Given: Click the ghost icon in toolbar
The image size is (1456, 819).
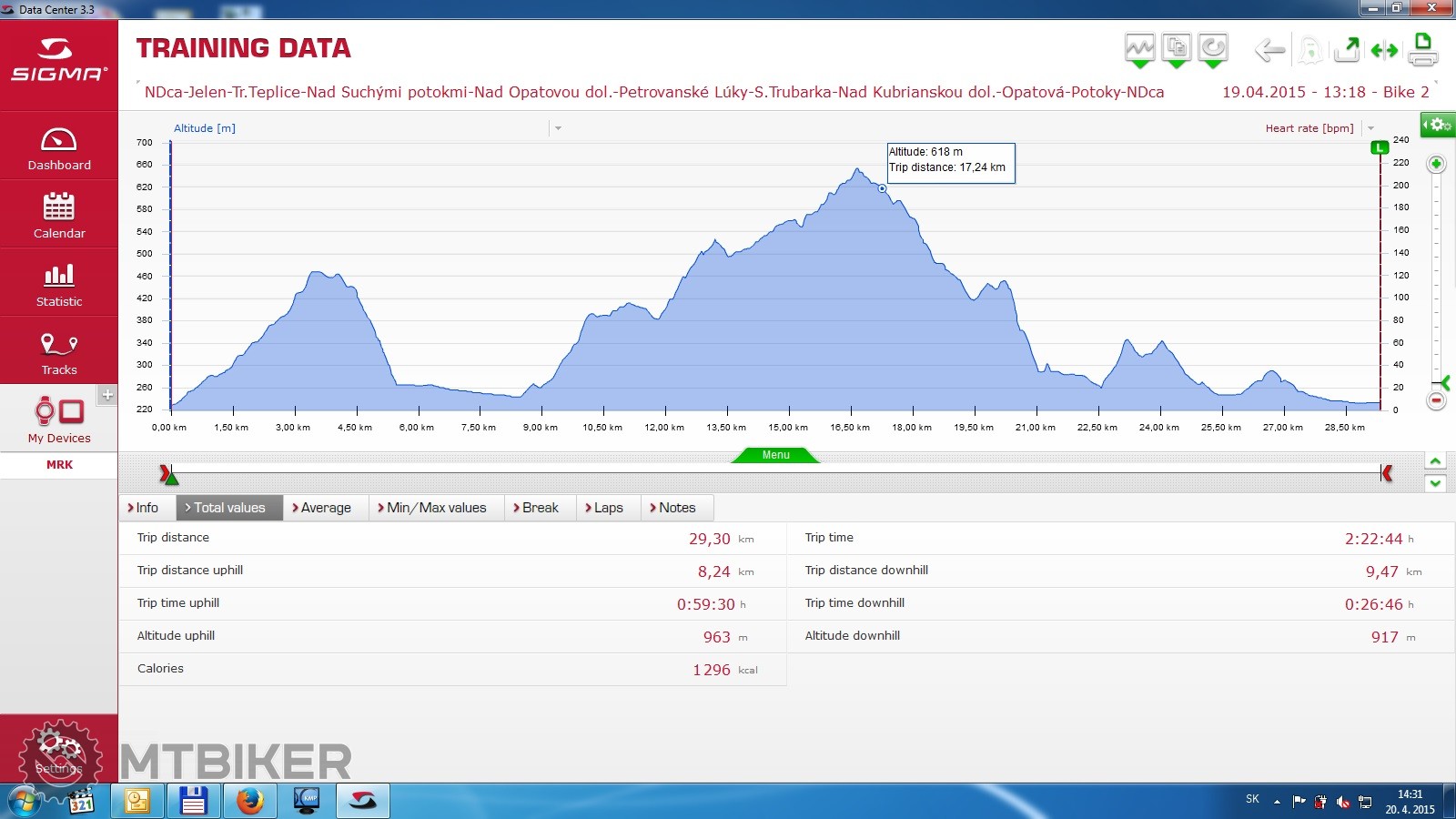Looking at the screenshot, I should [x=1309, y=50].
